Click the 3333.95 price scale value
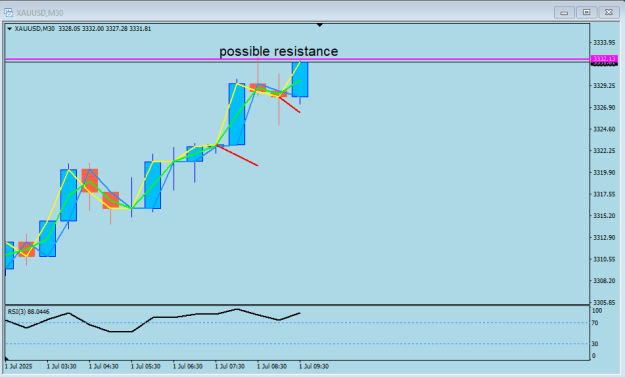625x377 pixels. pos(604,43)
